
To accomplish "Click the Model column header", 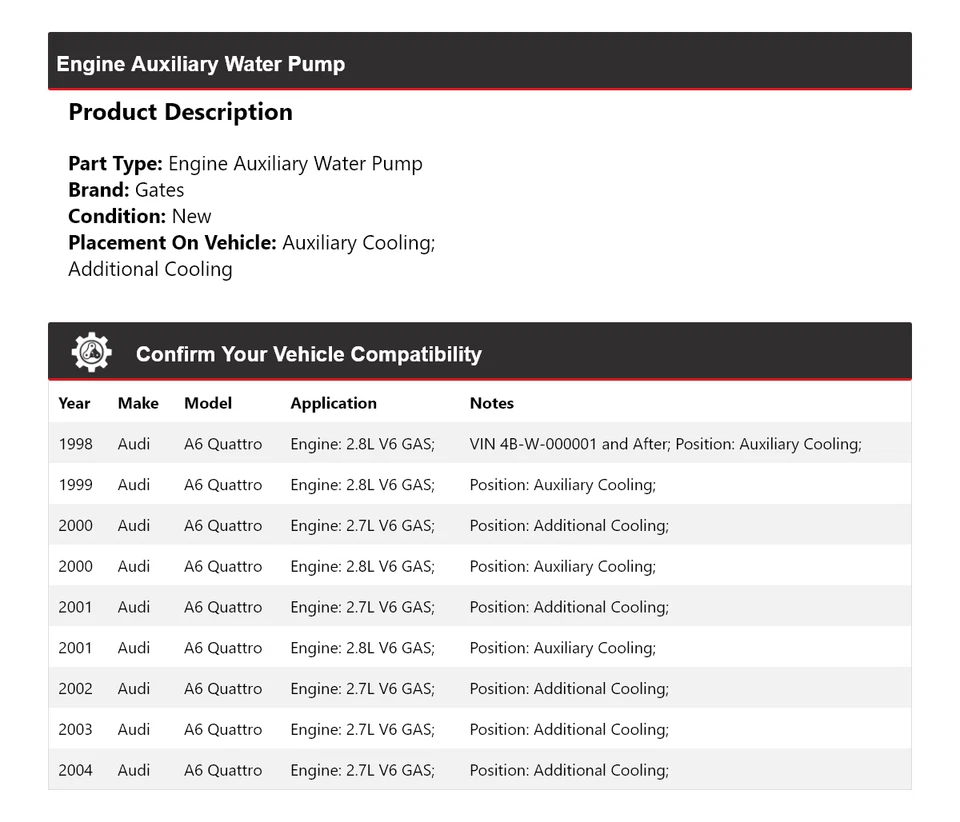I will pyautogui.click(x=208, y=403).
